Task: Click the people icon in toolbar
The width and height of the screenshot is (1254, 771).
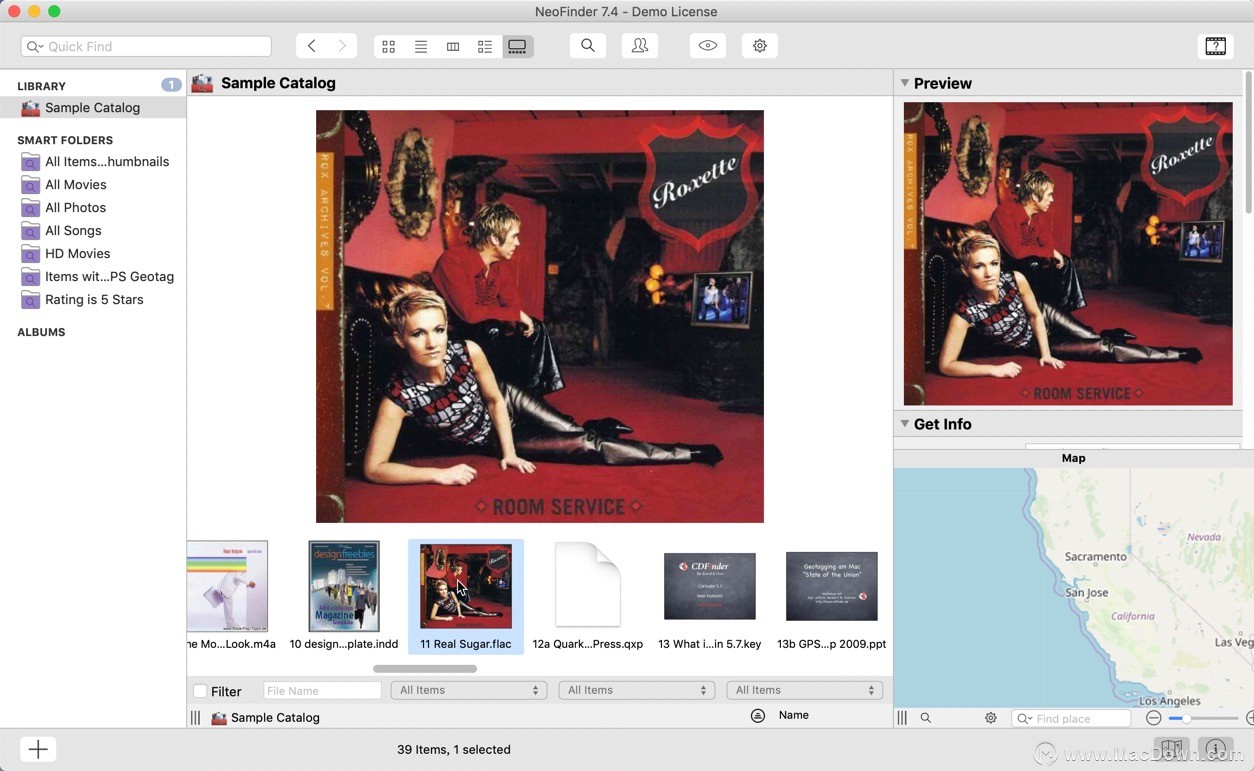Action: click(x=640, y=46)
